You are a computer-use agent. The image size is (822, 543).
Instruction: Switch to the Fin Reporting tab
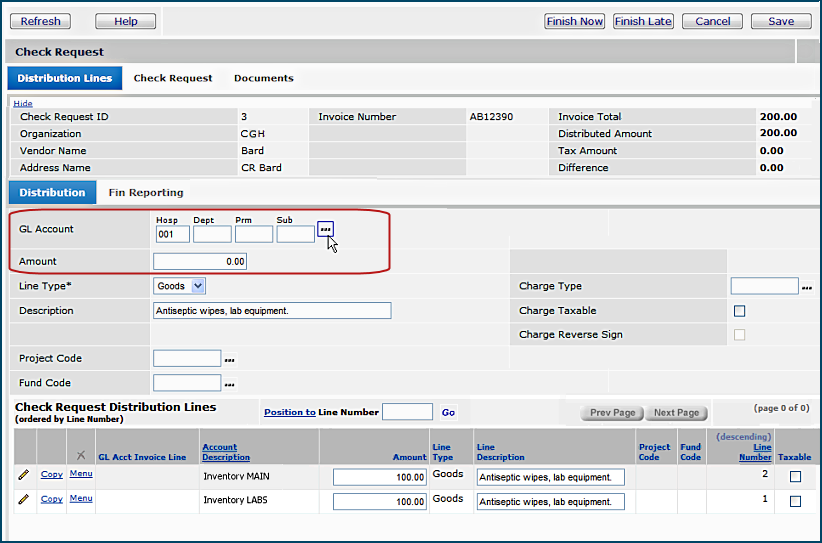tap(146, 193)
